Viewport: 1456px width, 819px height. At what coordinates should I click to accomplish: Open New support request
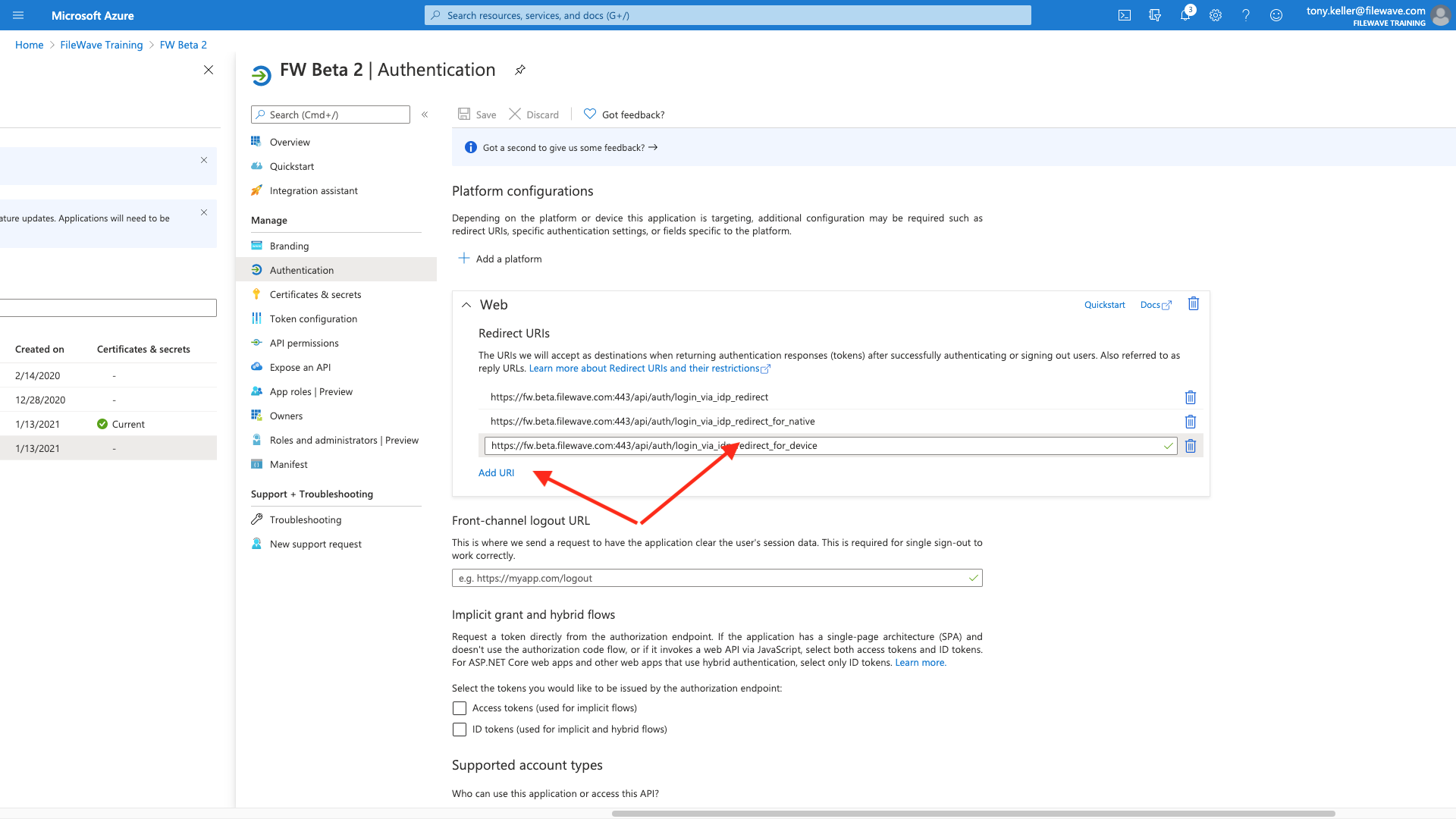point(315,544)
